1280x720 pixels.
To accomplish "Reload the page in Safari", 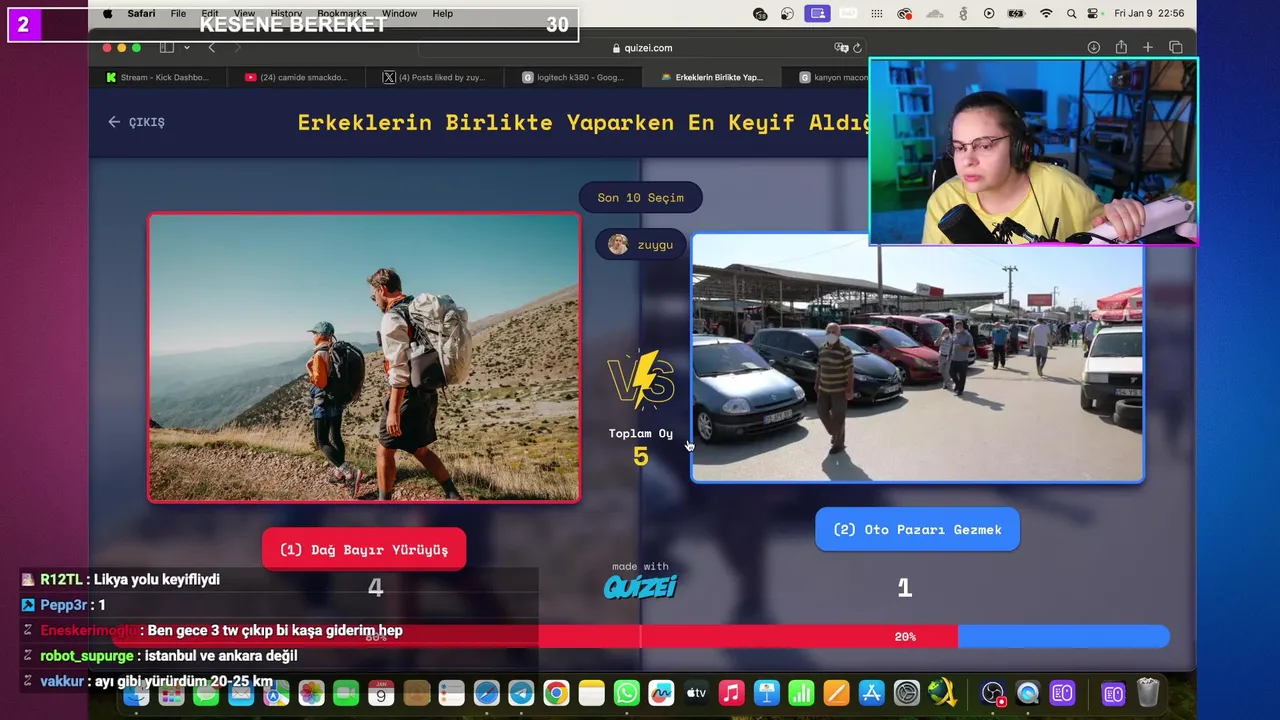I will [x=857, y=48].
